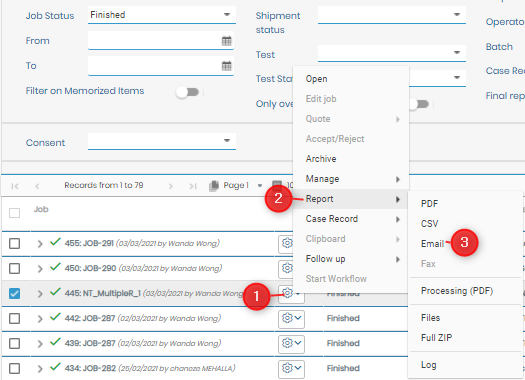
Task: Open the Consent dropdown
Action: click(162, 141)
